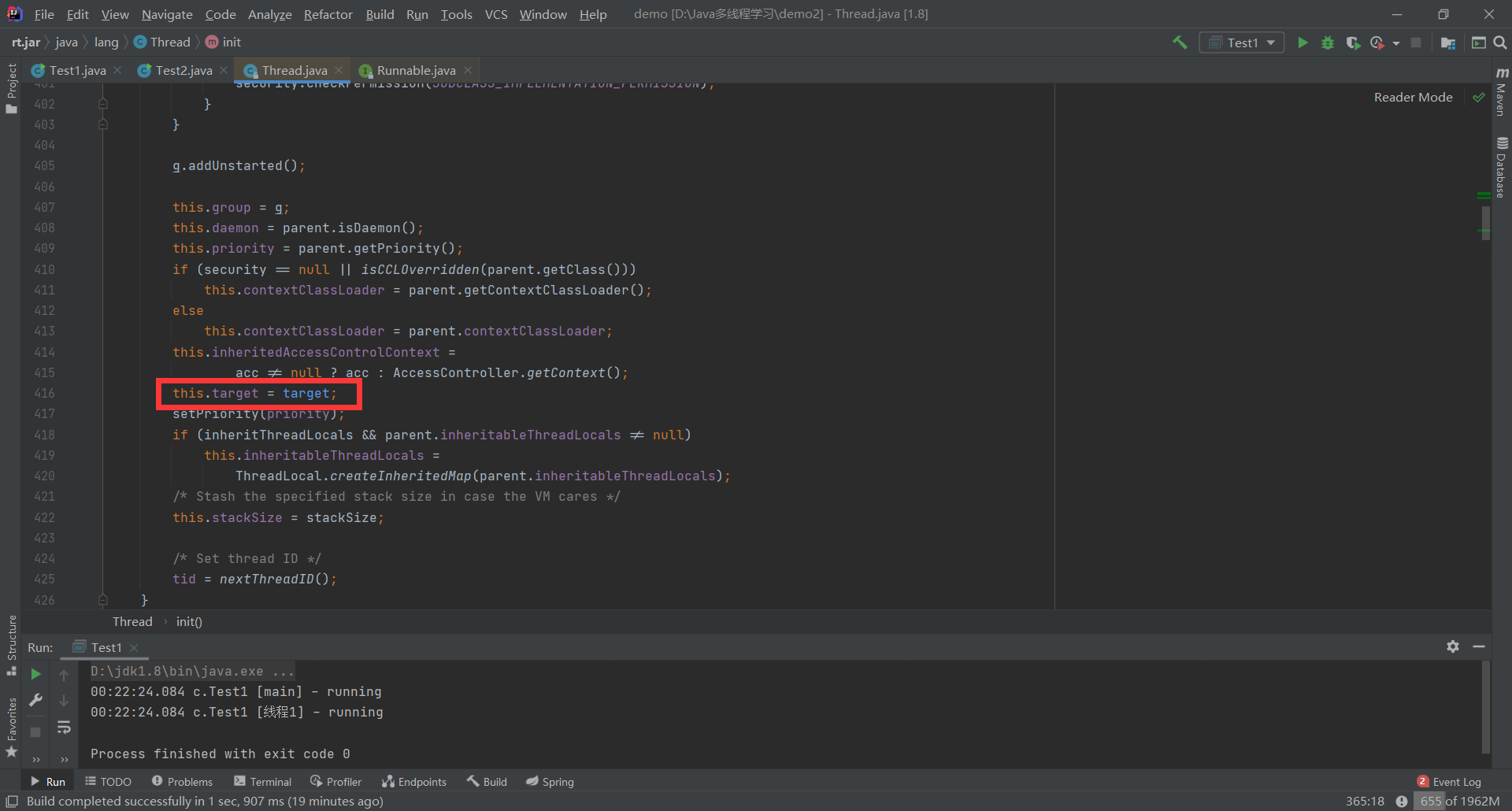Click the Build tool window button
The image size is (1512, 811).
click(487, 781)
